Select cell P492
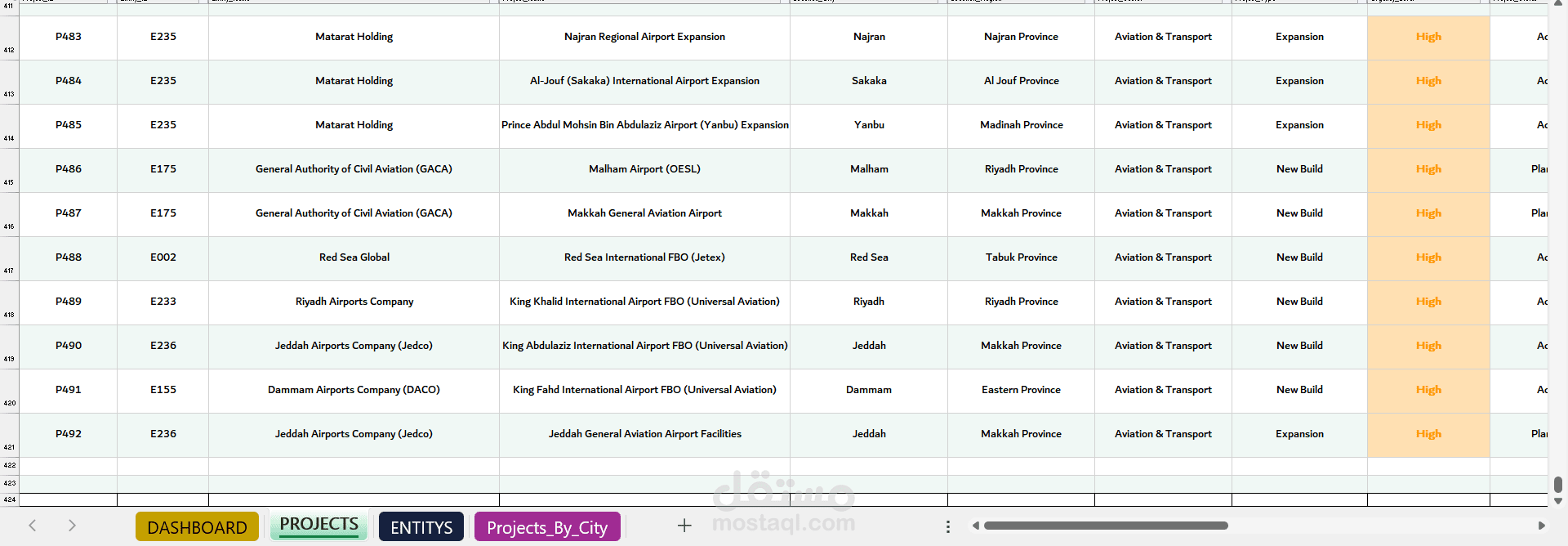The width and height of the screenshot is (1568, 546). (69, 435)
